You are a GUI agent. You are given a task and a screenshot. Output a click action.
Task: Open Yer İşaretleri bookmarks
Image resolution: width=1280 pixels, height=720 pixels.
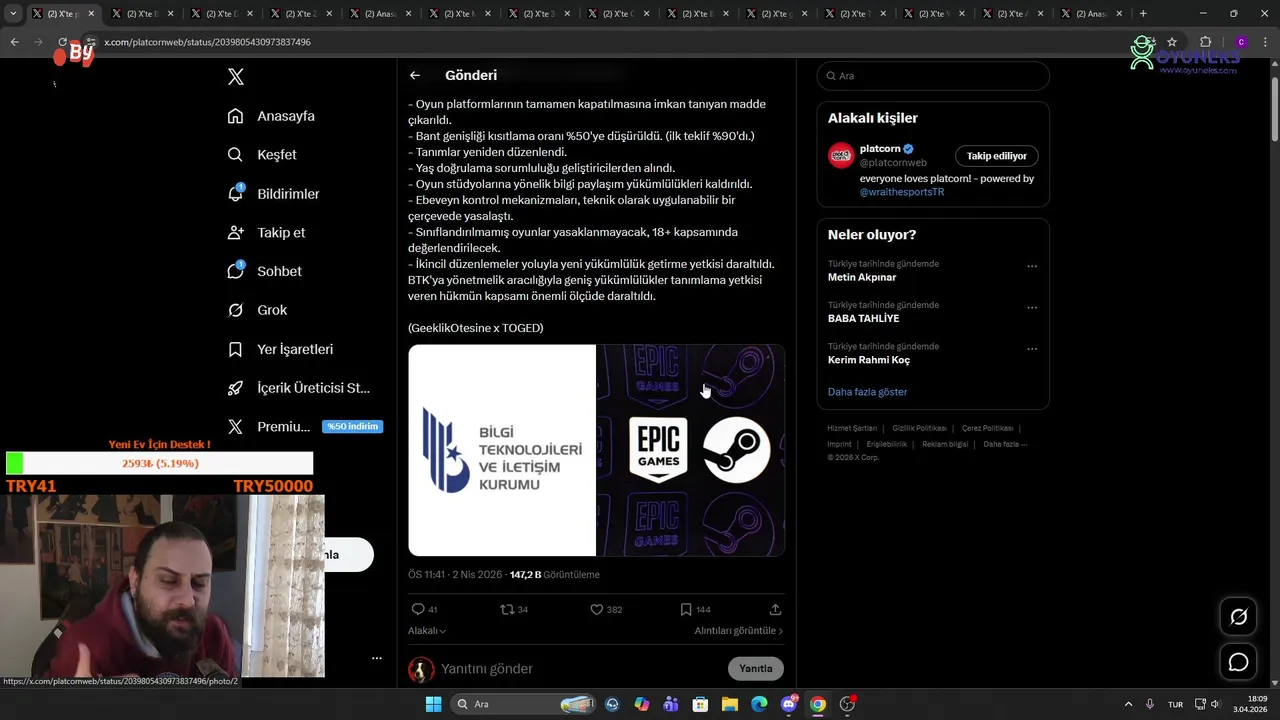coord(280,349)
